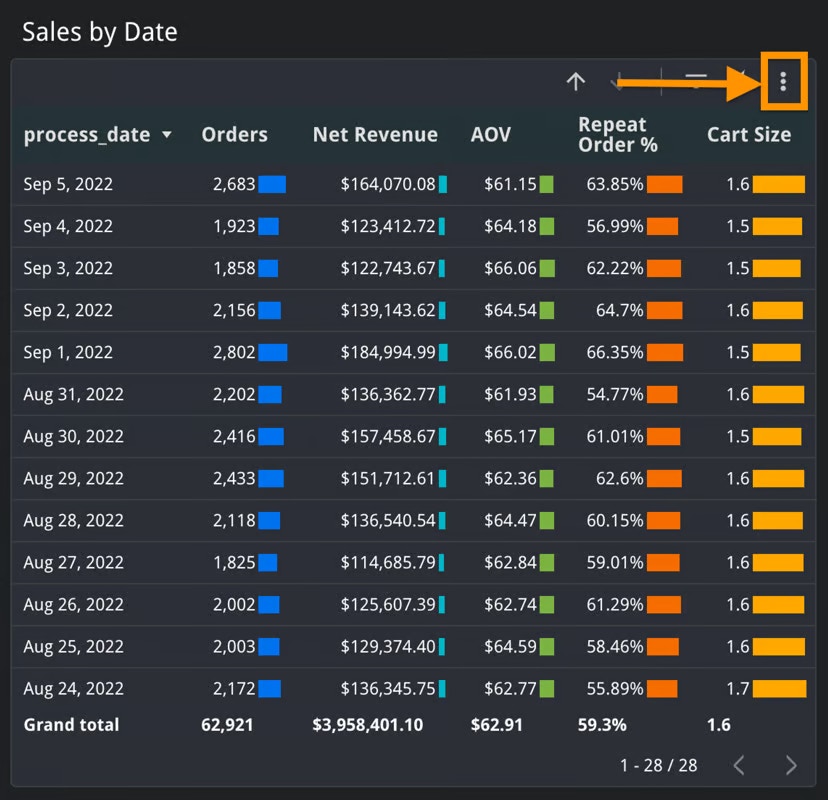Image resolution: width=828 pixels, height=800 pixels.
Task: Go to the previous page of results
Action: (x=739, y=765)
